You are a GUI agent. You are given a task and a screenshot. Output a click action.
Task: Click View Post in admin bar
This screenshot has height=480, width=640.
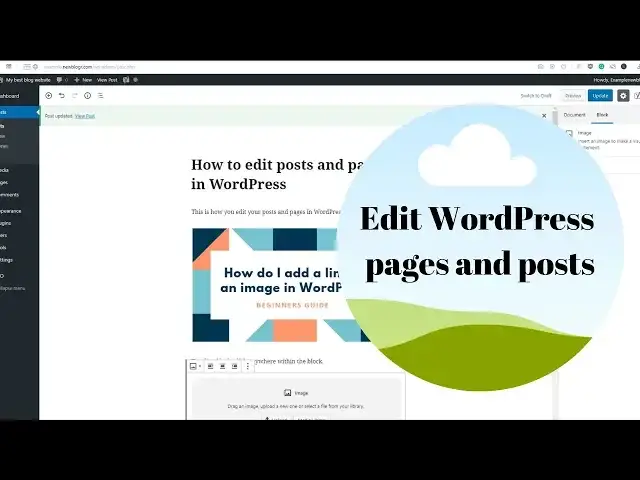(107, 80)
